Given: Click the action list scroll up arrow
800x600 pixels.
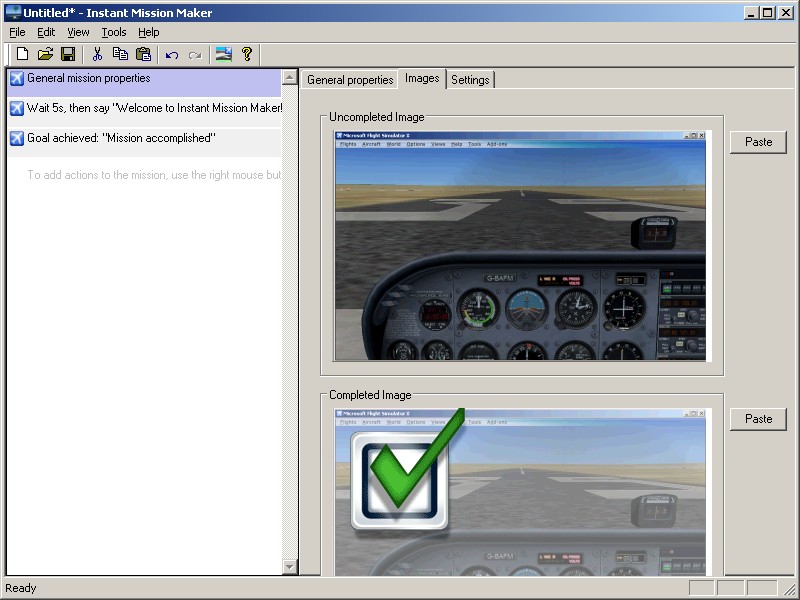Looking at the screenshot, I should [x=290, y=78].
